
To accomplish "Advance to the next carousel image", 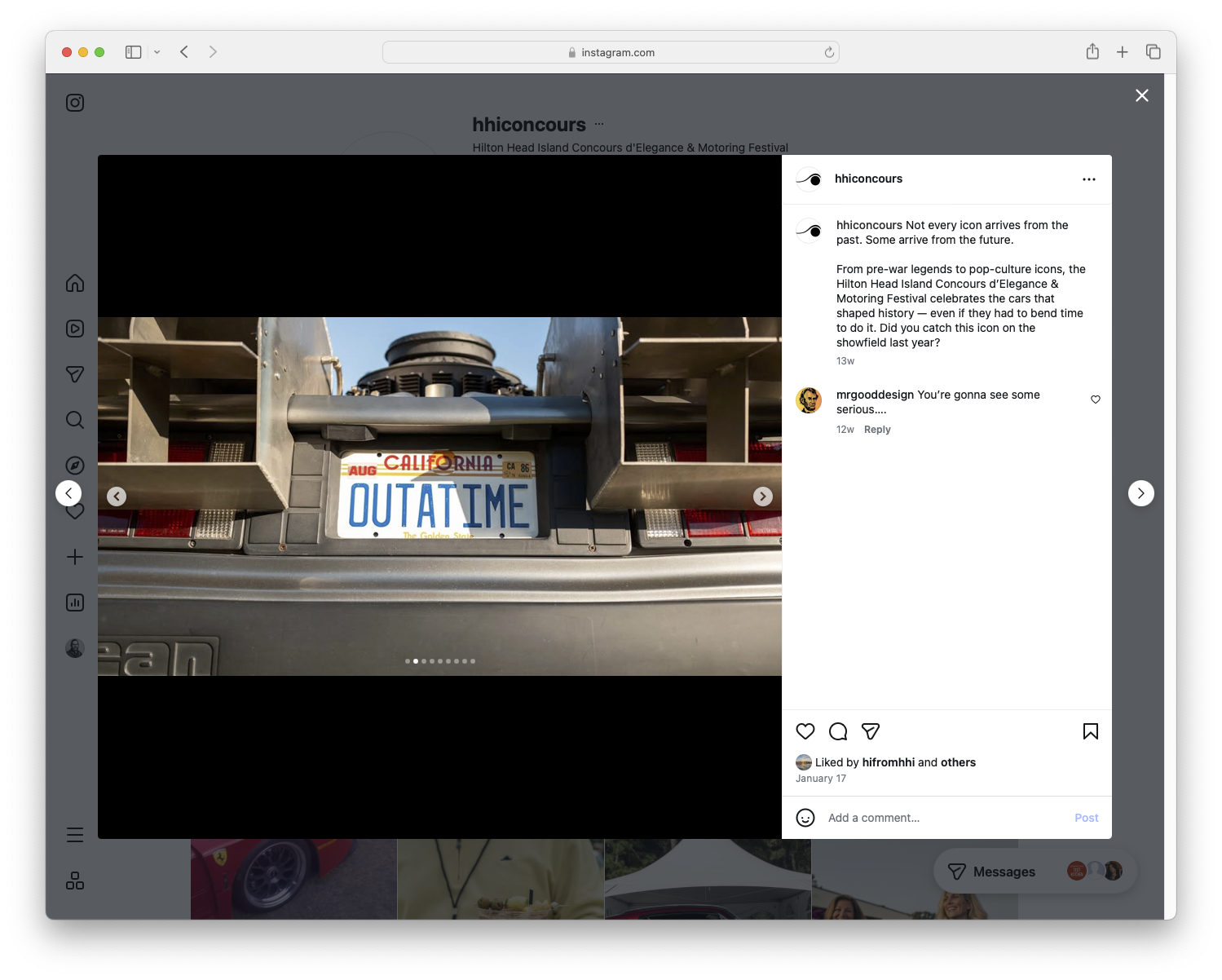I will pyautogui.click(x=763, y=496).
